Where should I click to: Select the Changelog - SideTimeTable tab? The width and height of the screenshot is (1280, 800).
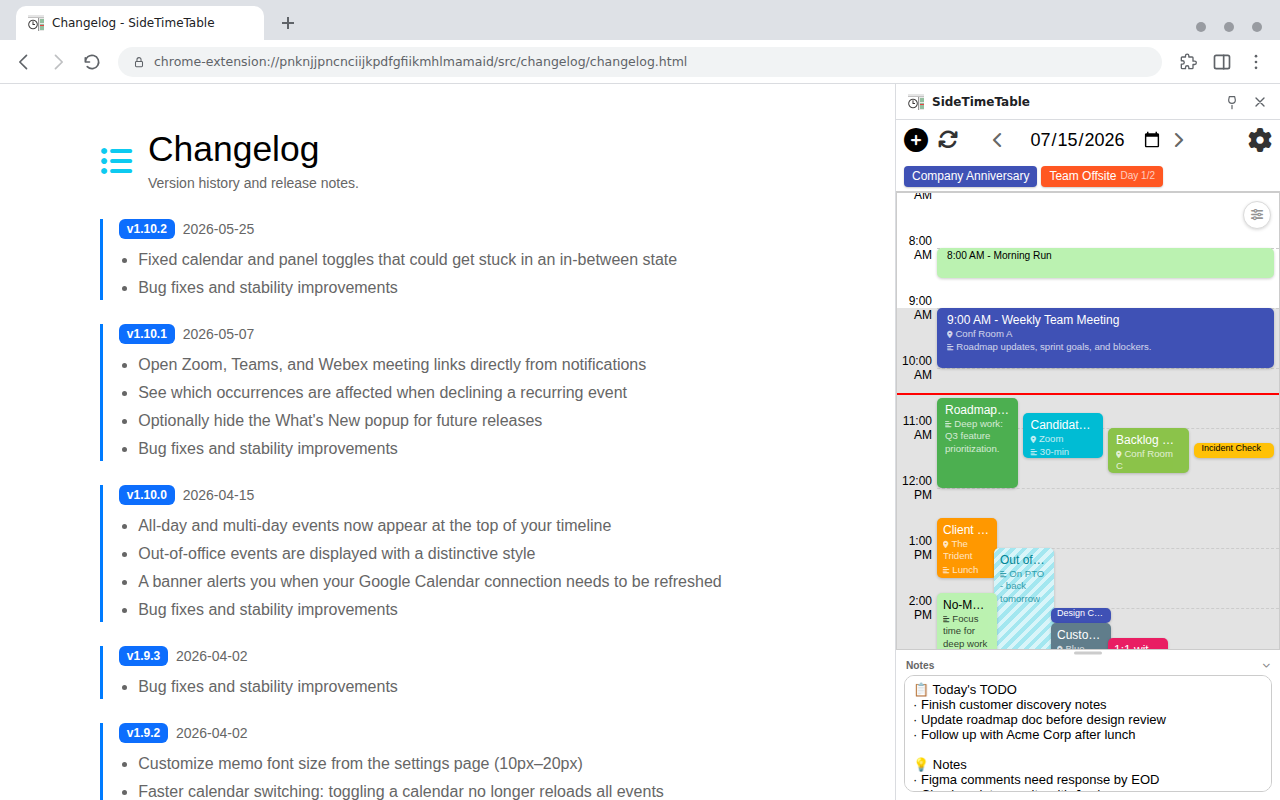[140, 22]
